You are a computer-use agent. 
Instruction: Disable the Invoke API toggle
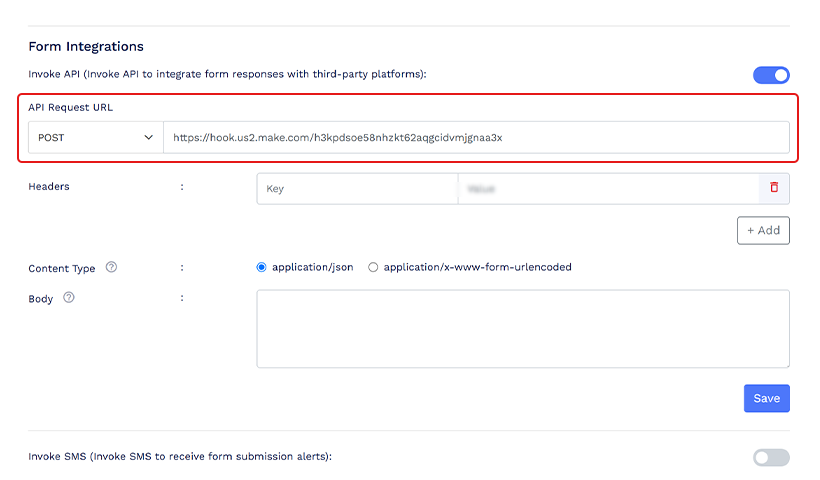click(771, 75)
